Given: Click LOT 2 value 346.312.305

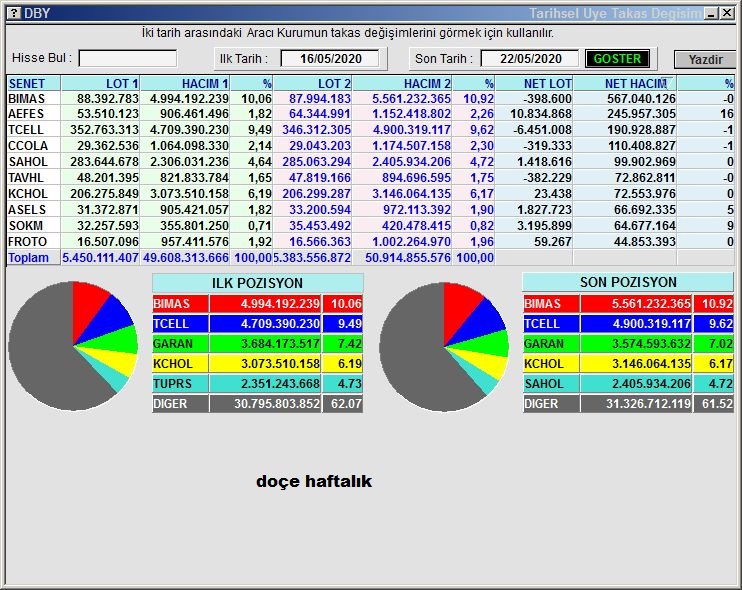Looking at the screenshot, I should point(317,130).
